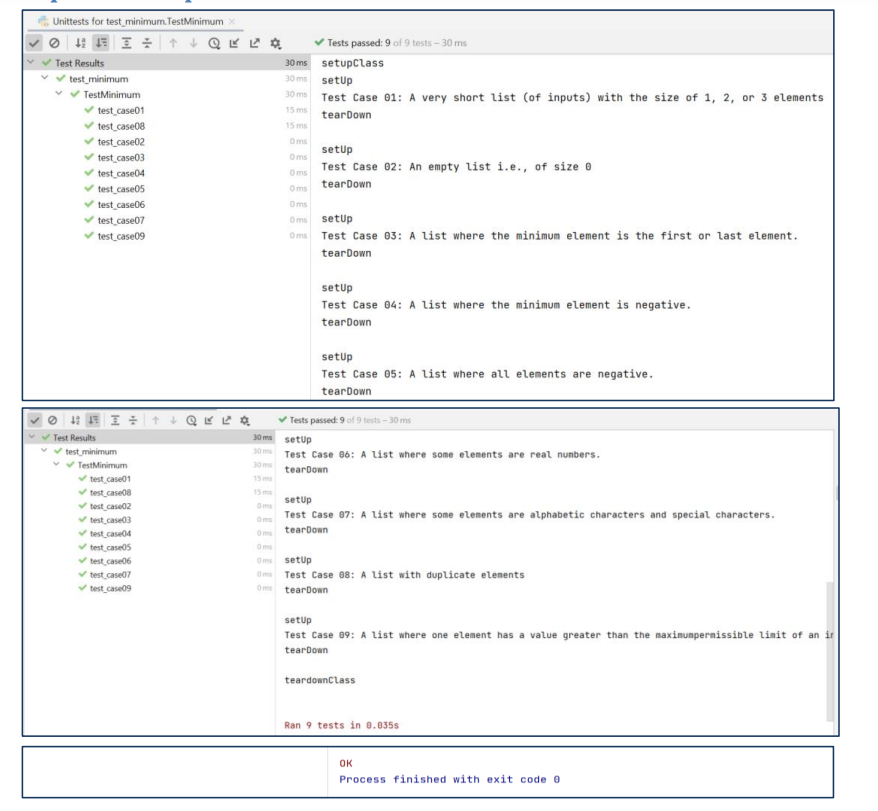The image size is (878, 811).
Task: Click Sort Alphabetically icon in top toolbar
Action: 81,43
